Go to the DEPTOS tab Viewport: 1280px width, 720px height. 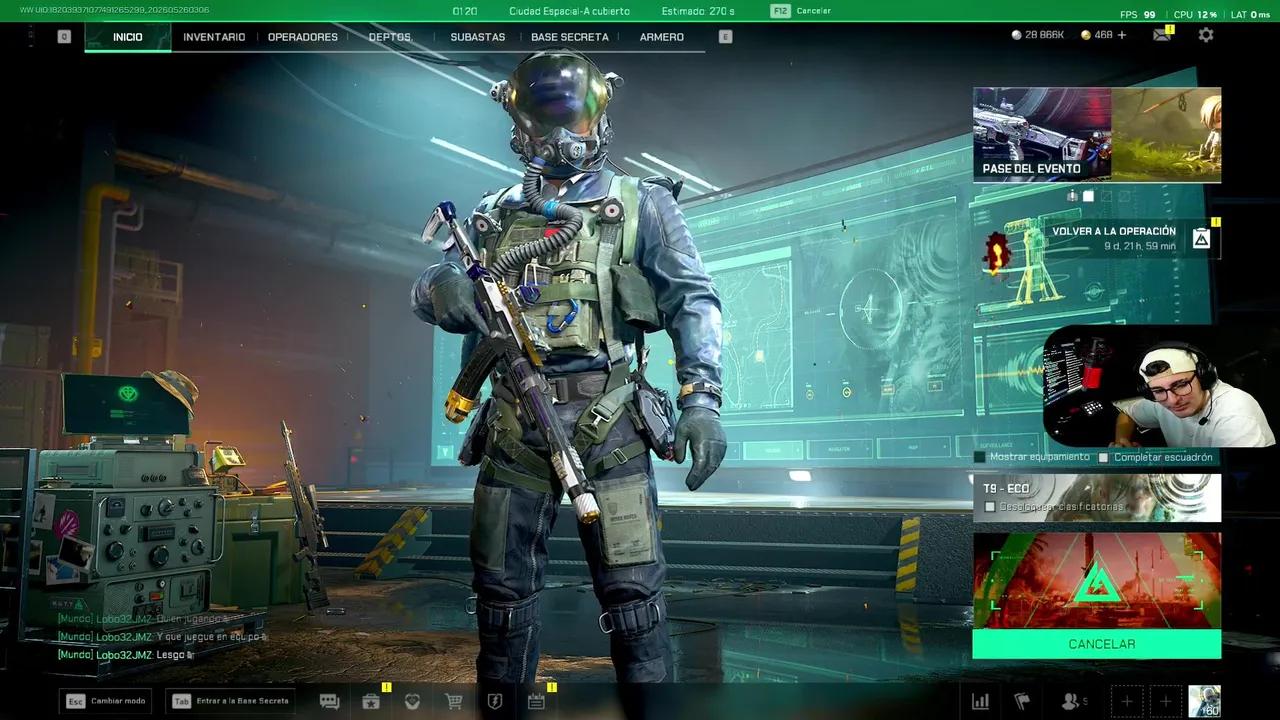[390, 37]
